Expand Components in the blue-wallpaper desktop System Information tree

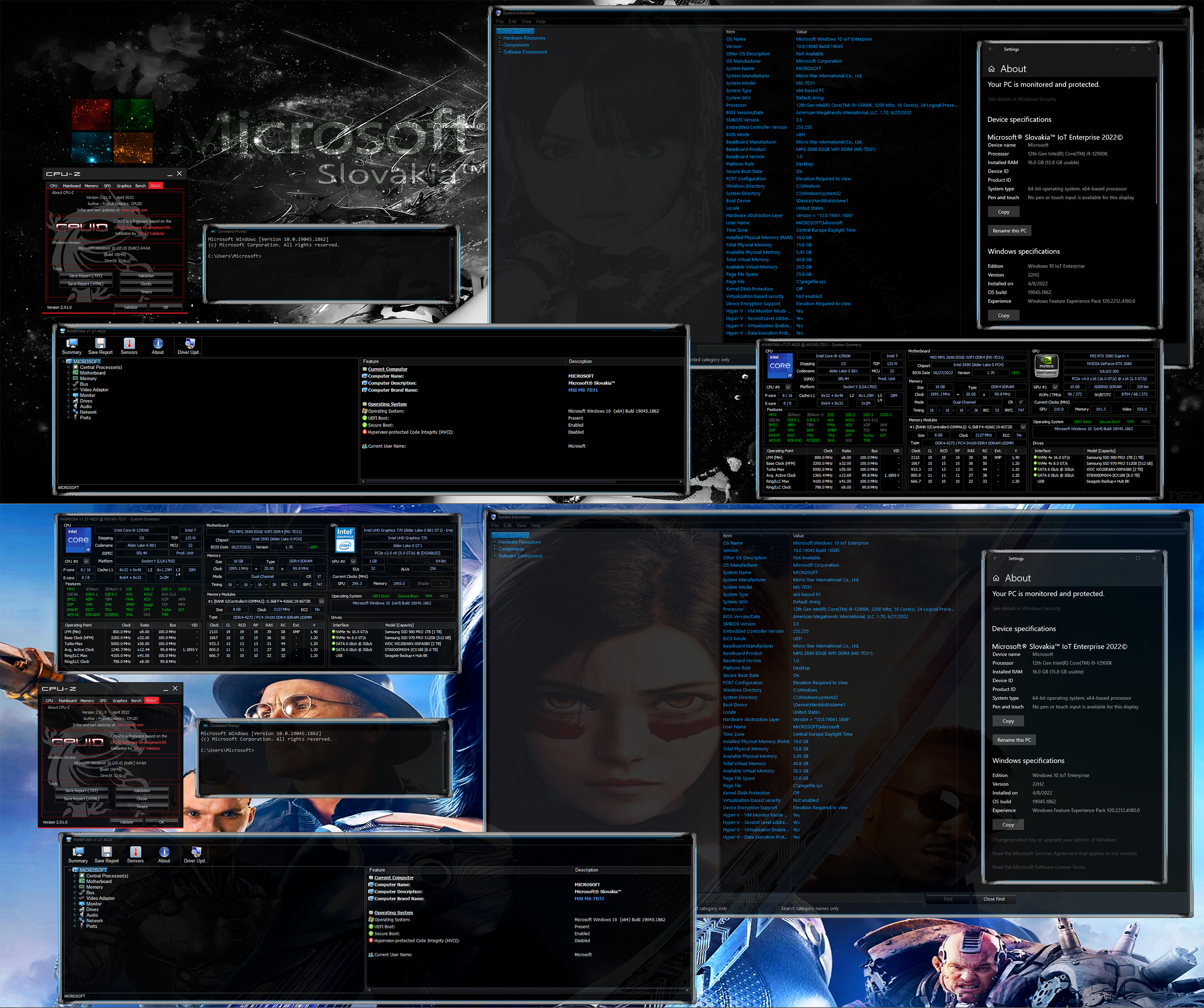click(x=495, y=549)
